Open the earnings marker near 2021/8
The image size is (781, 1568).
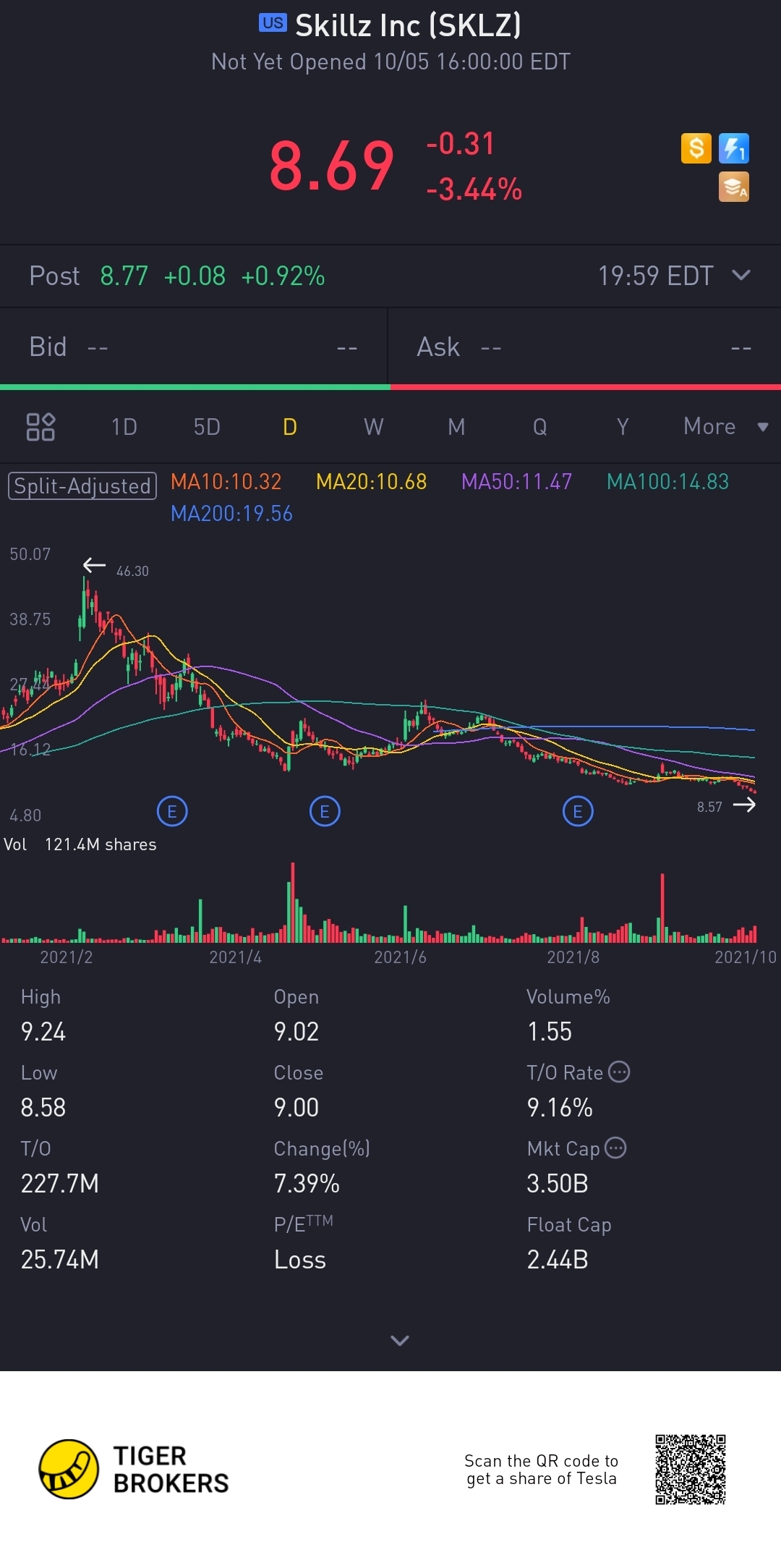[578, 812]
